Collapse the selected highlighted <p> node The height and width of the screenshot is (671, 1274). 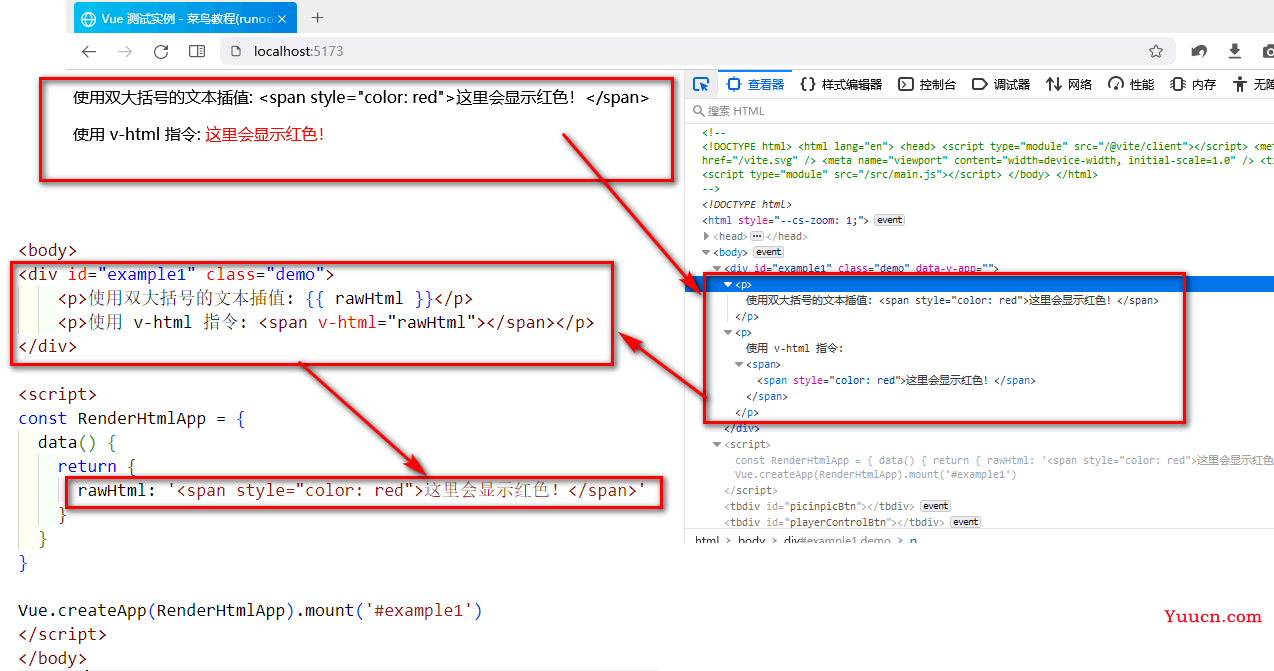tap(728, 284)
